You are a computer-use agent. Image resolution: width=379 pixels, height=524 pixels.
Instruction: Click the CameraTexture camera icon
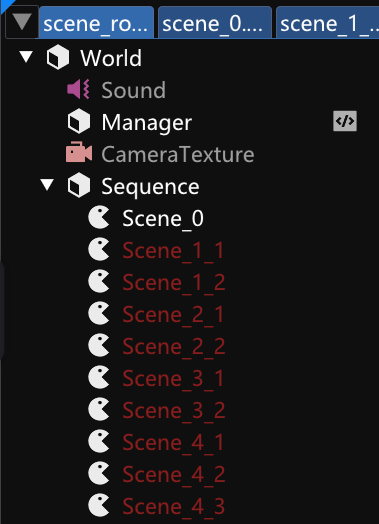point(79,153)
